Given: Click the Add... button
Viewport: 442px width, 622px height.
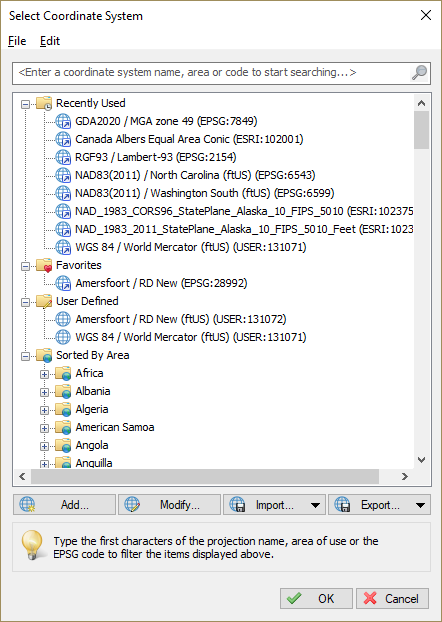Looking at the screenshot, I should click(x=64, y=505).
